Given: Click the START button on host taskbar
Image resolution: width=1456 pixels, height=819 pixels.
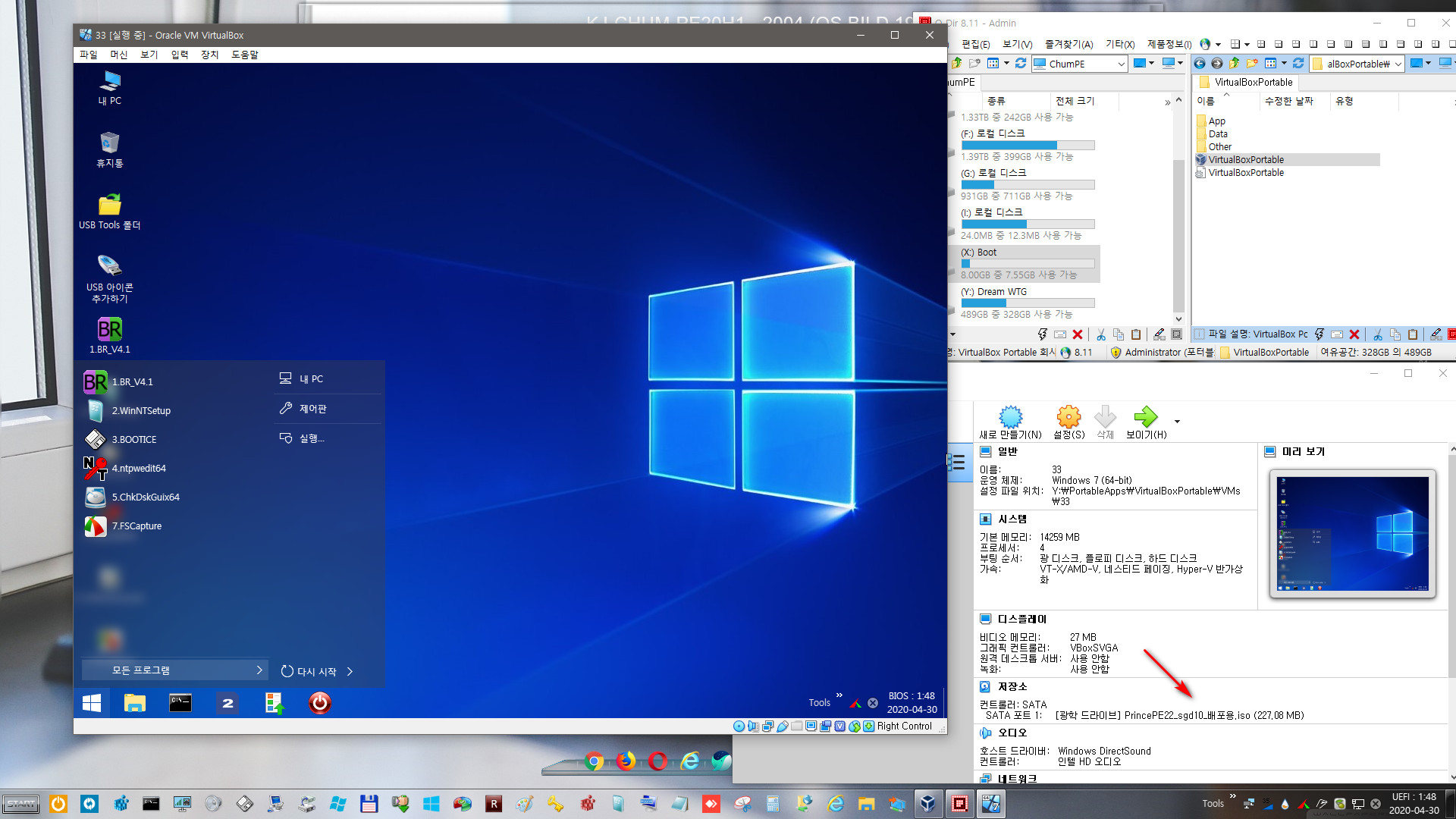Looking at the screenshot, I should pyautogui.click(x=21, y=804).
